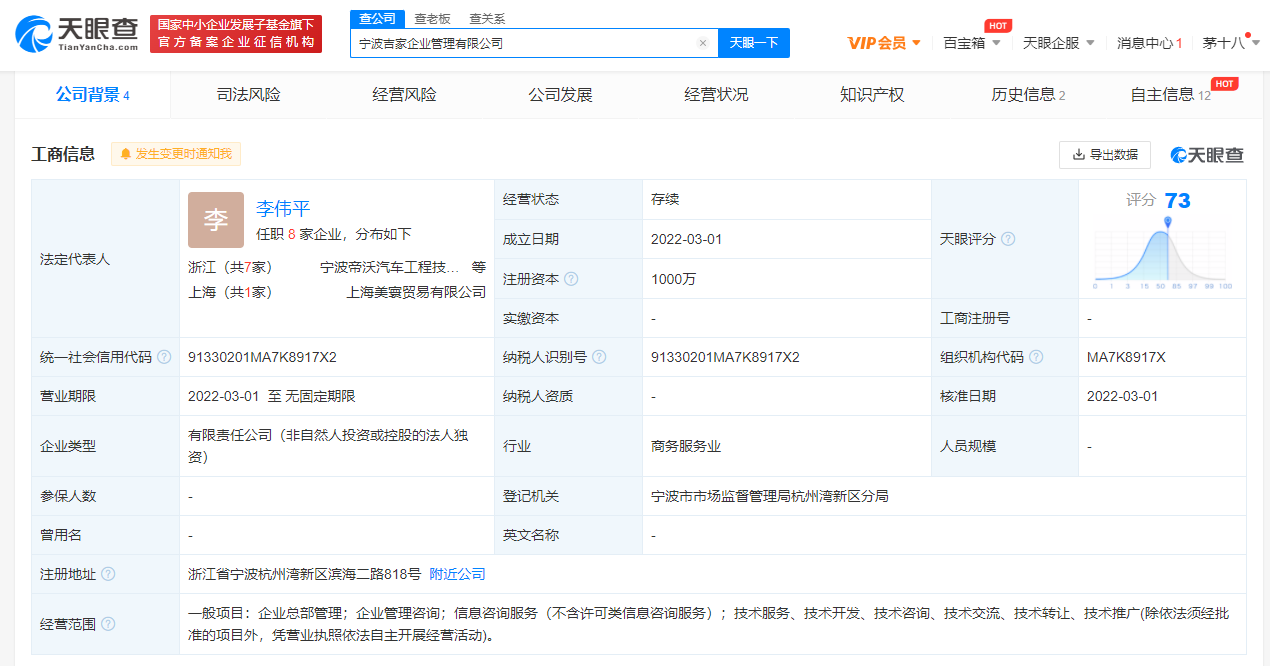Expand the VIP会员 dropdown
The image size is (1270, 666).
884,43
